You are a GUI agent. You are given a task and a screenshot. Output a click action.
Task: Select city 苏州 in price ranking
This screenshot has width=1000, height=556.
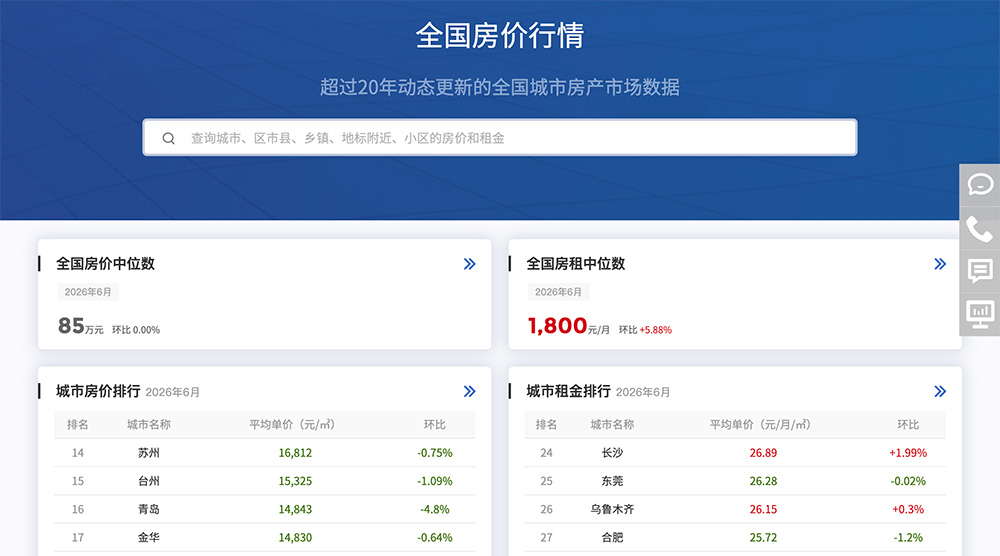tap(149, 453)
